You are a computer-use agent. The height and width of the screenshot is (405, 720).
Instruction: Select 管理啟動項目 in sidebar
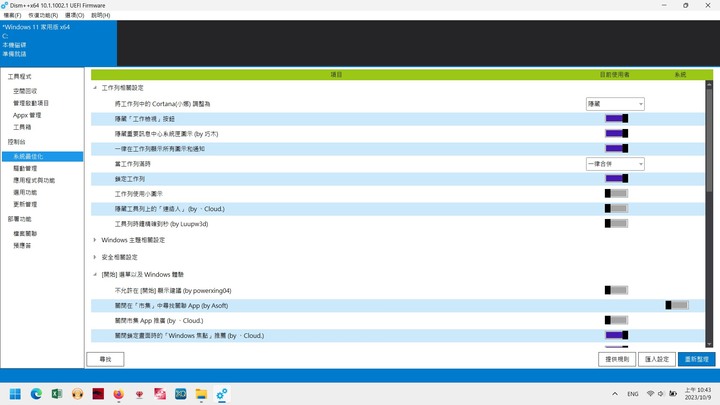tap(31, 103)
